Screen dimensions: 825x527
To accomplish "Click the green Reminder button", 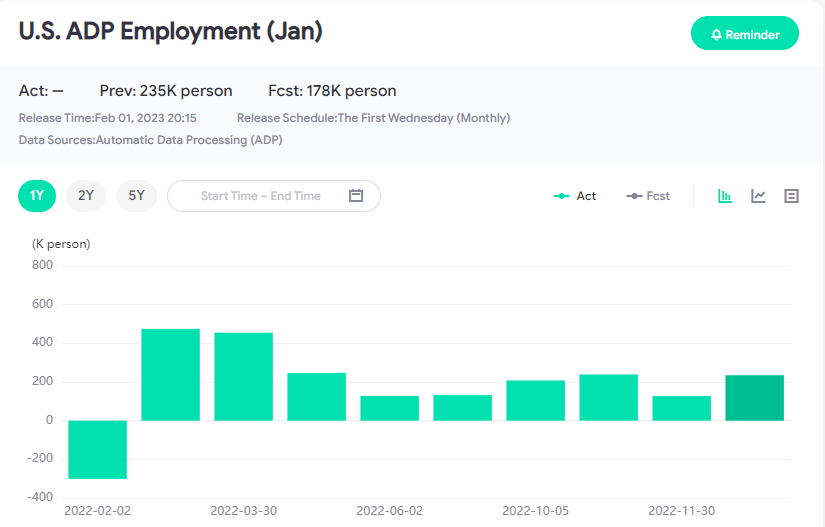I will click(x=744, y=34).
